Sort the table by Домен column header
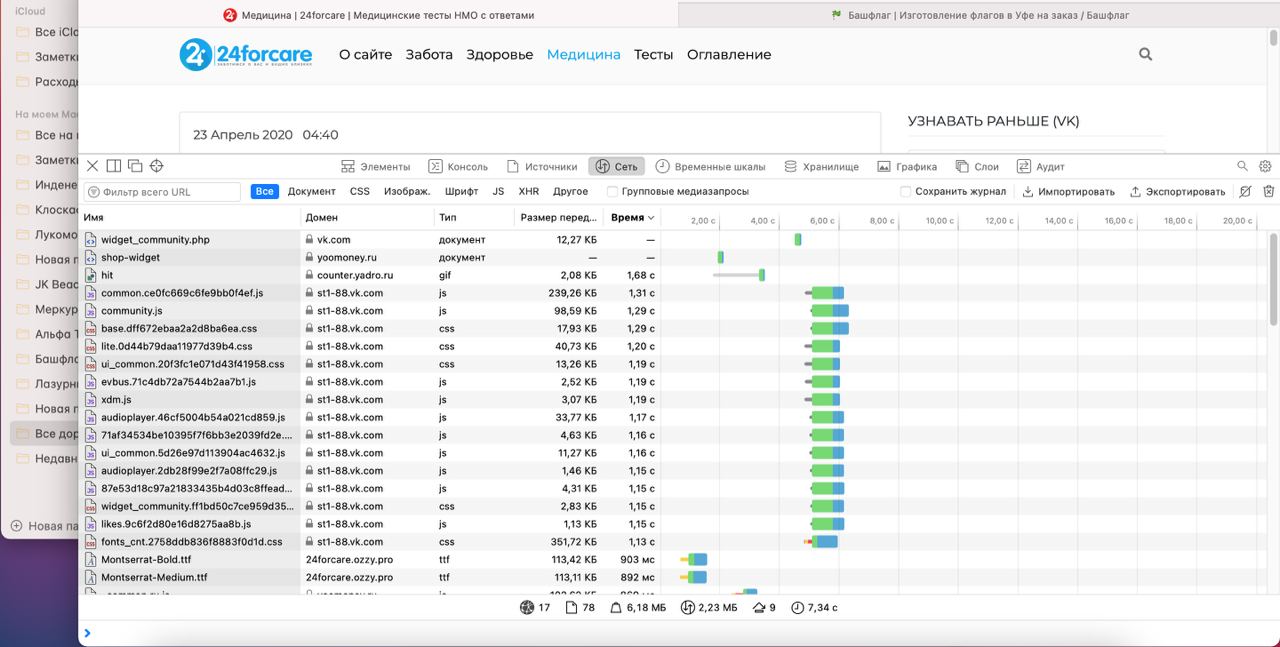 (x=368, y=218)
